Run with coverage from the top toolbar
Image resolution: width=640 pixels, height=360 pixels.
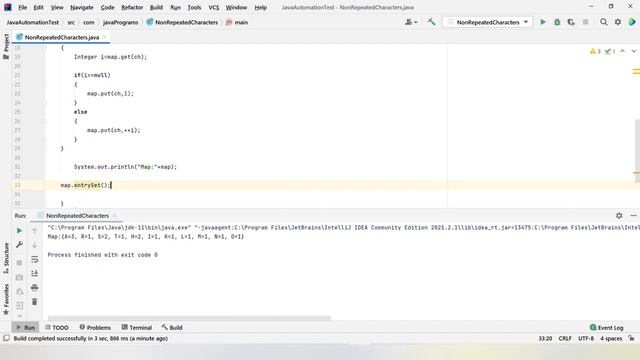coord(571,22)
